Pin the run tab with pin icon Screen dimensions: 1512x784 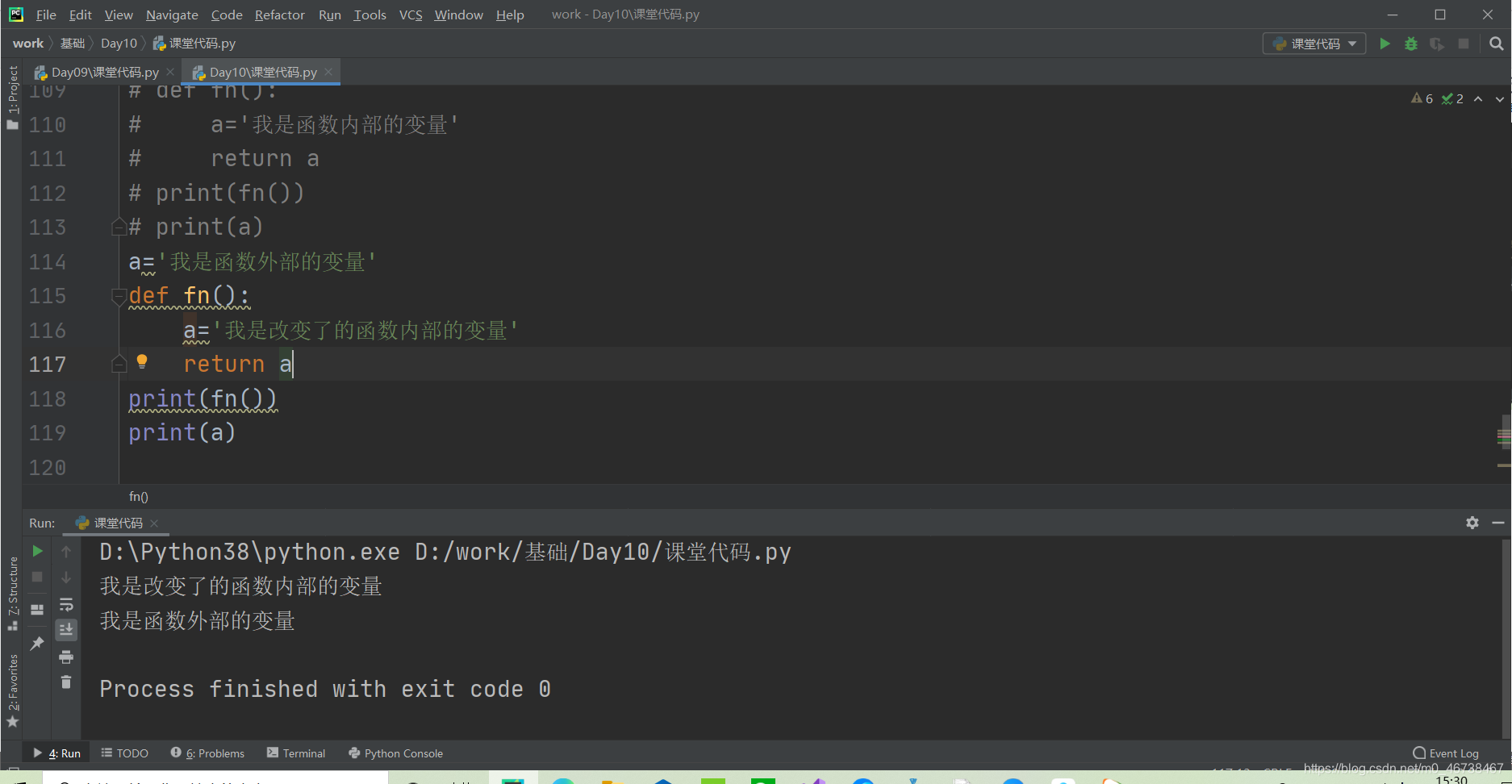pyautogui.click(x=37, y=643)
